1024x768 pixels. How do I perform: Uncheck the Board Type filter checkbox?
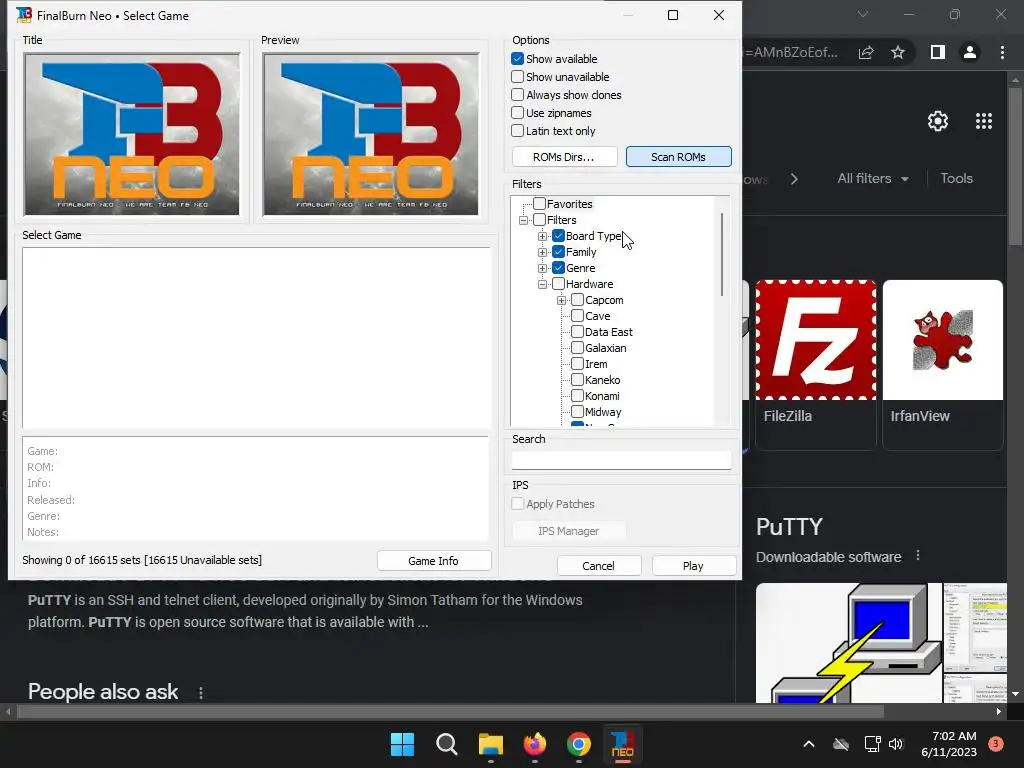click(558, 236)
